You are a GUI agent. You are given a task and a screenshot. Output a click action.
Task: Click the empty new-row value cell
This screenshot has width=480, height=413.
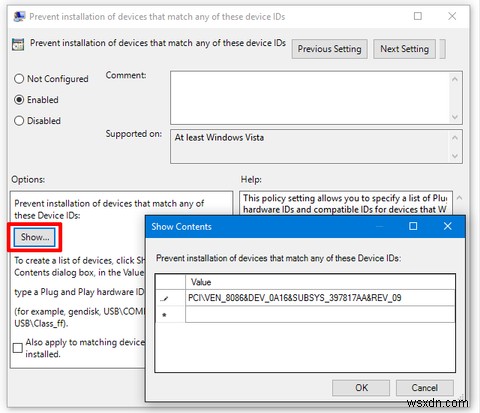click(320, 314)
